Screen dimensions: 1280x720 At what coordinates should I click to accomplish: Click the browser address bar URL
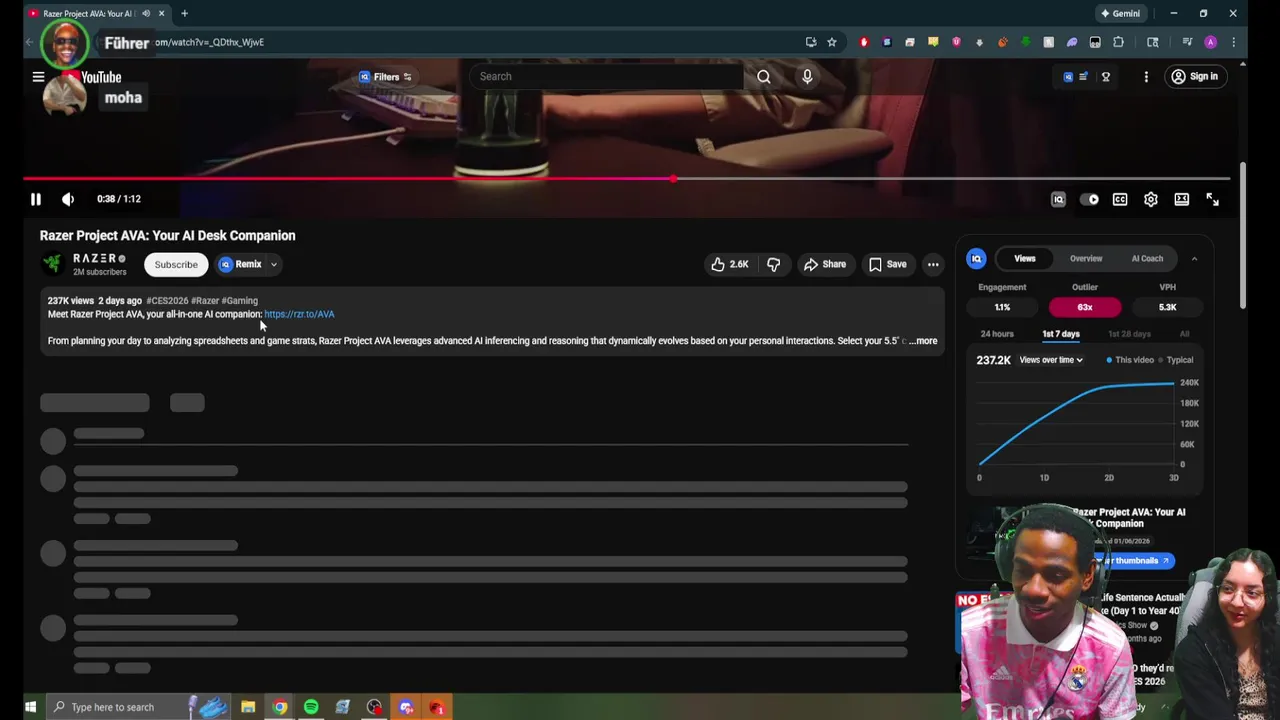click(x=209, y=42)
